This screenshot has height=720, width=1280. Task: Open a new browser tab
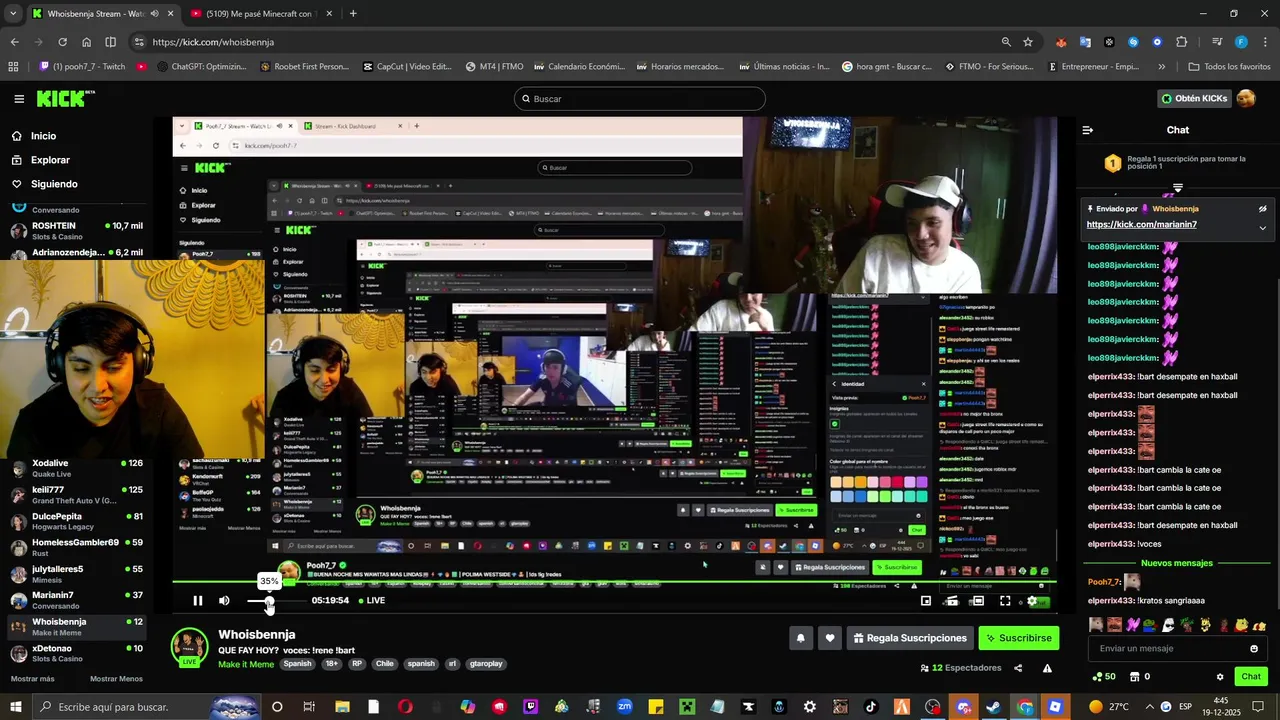click(353, 14)
